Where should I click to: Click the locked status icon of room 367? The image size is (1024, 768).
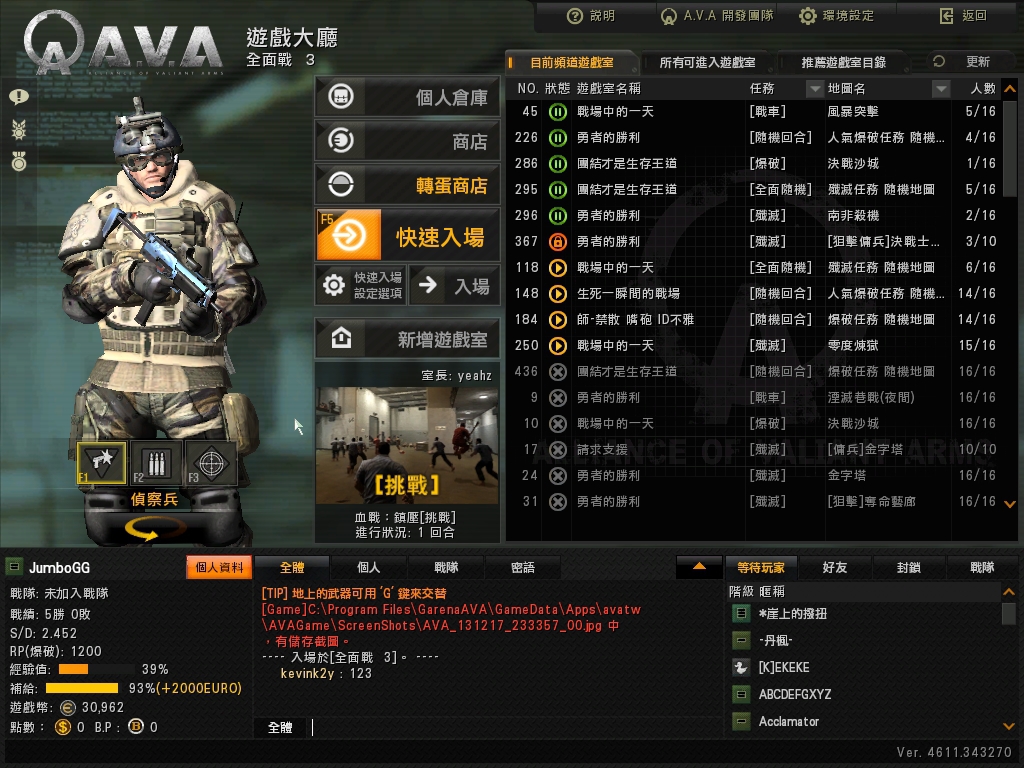point(557,242)
